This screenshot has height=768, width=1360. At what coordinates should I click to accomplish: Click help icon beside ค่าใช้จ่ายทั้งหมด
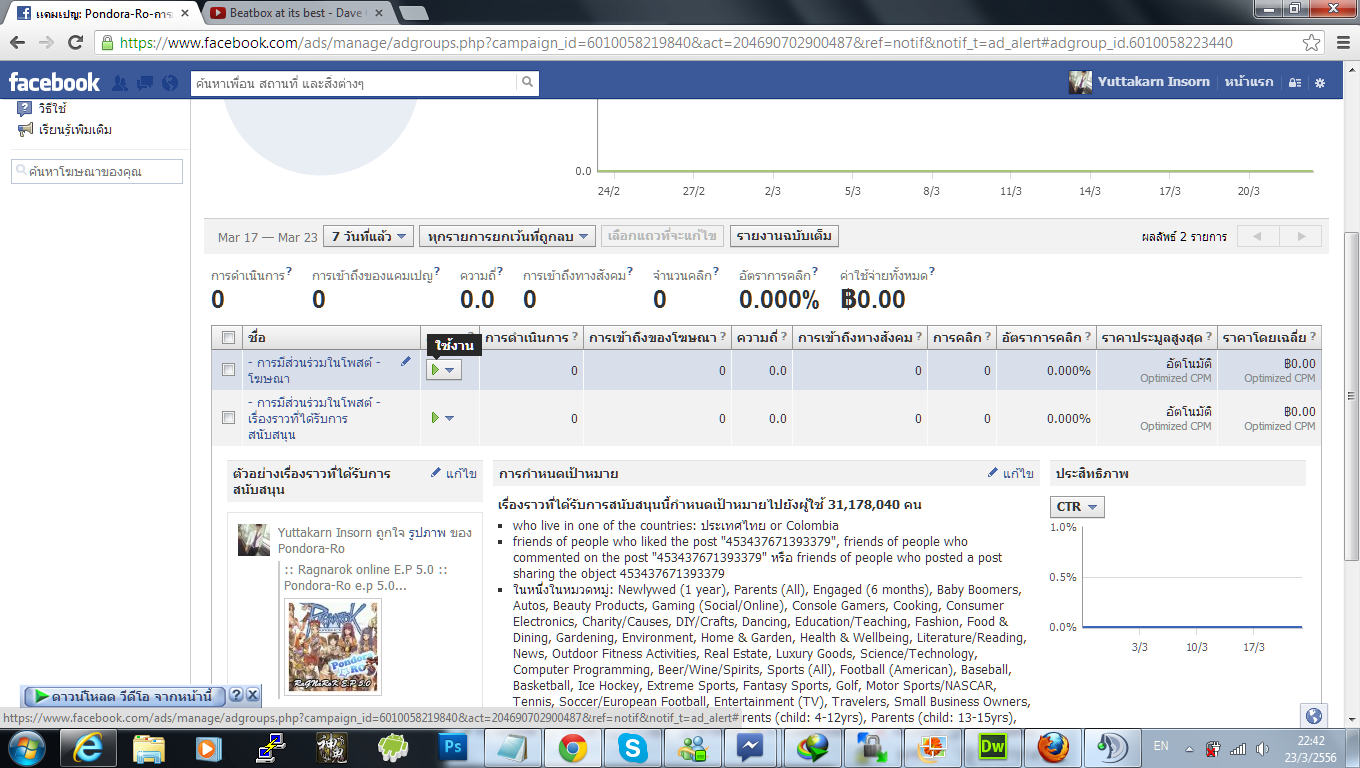click(x=932, y=272)
